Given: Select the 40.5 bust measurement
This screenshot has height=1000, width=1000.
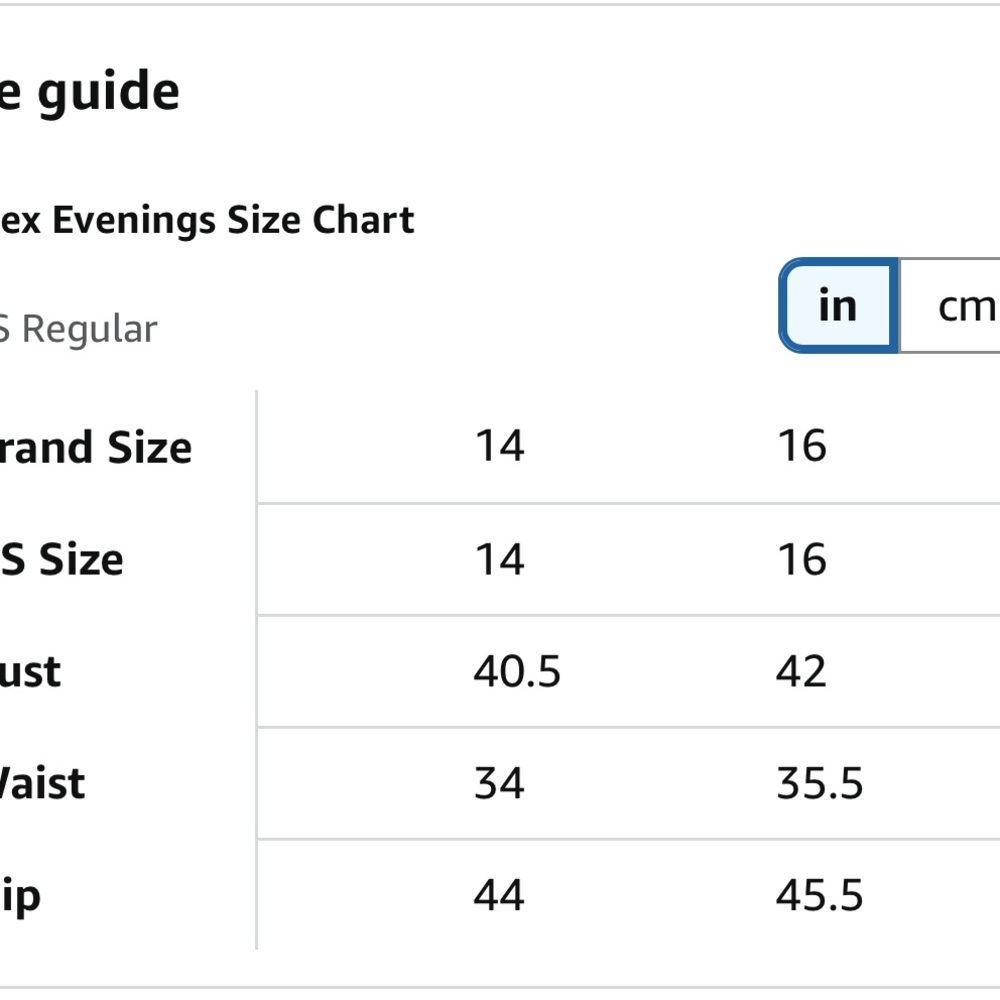Looking at the screenshot, I should coord(517,672).
